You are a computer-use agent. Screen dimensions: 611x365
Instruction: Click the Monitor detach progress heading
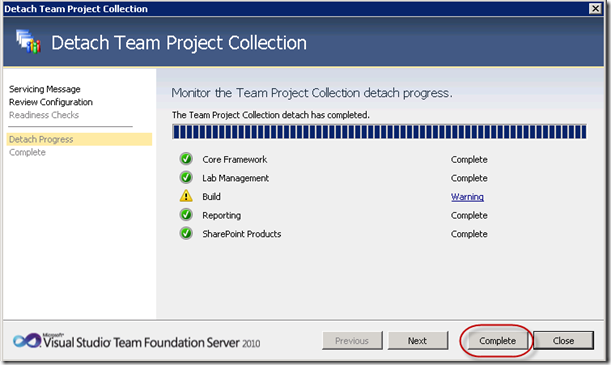[312, 93]
